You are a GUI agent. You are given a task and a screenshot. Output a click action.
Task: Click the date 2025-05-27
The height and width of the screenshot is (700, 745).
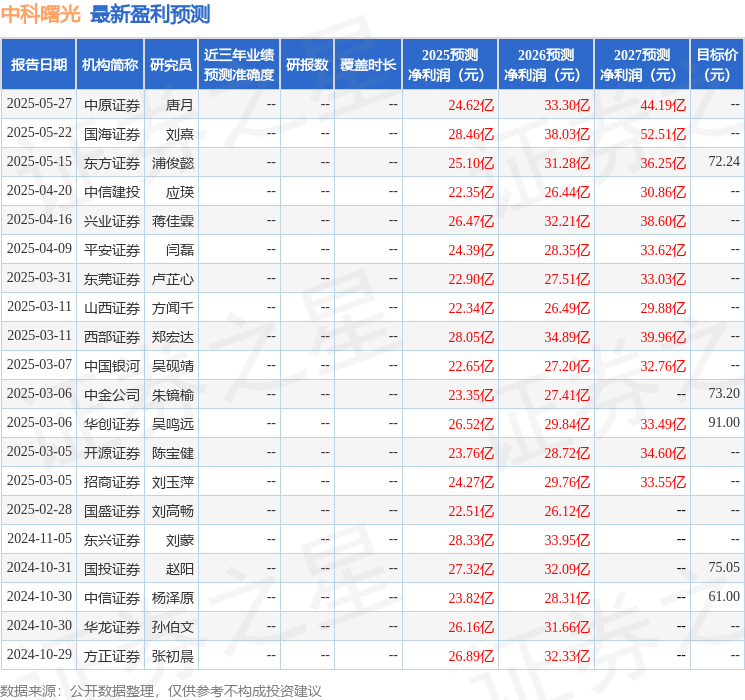point(39,103)
